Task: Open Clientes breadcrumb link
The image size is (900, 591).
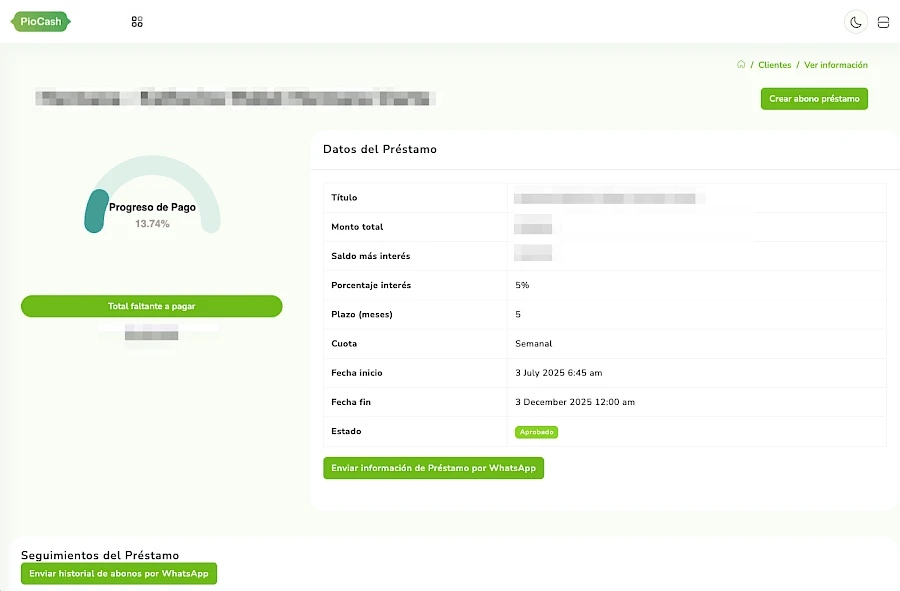Action: tap(774, 65)
